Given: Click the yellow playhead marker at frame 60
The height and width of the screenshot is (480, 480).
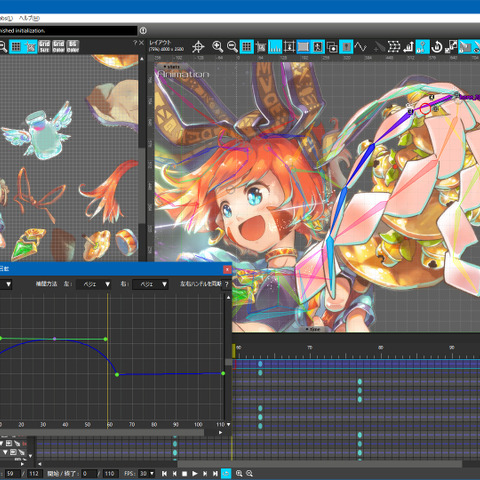Looking at the screenshot, I should [x=234, y=351].
